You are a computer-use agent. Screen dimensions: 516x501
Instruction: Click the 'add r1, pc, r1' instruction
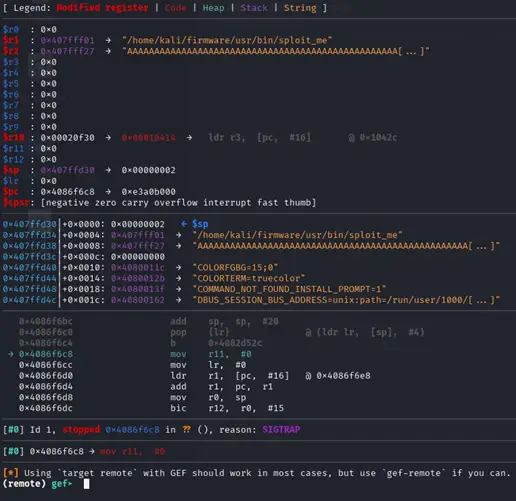click(221, 386)
